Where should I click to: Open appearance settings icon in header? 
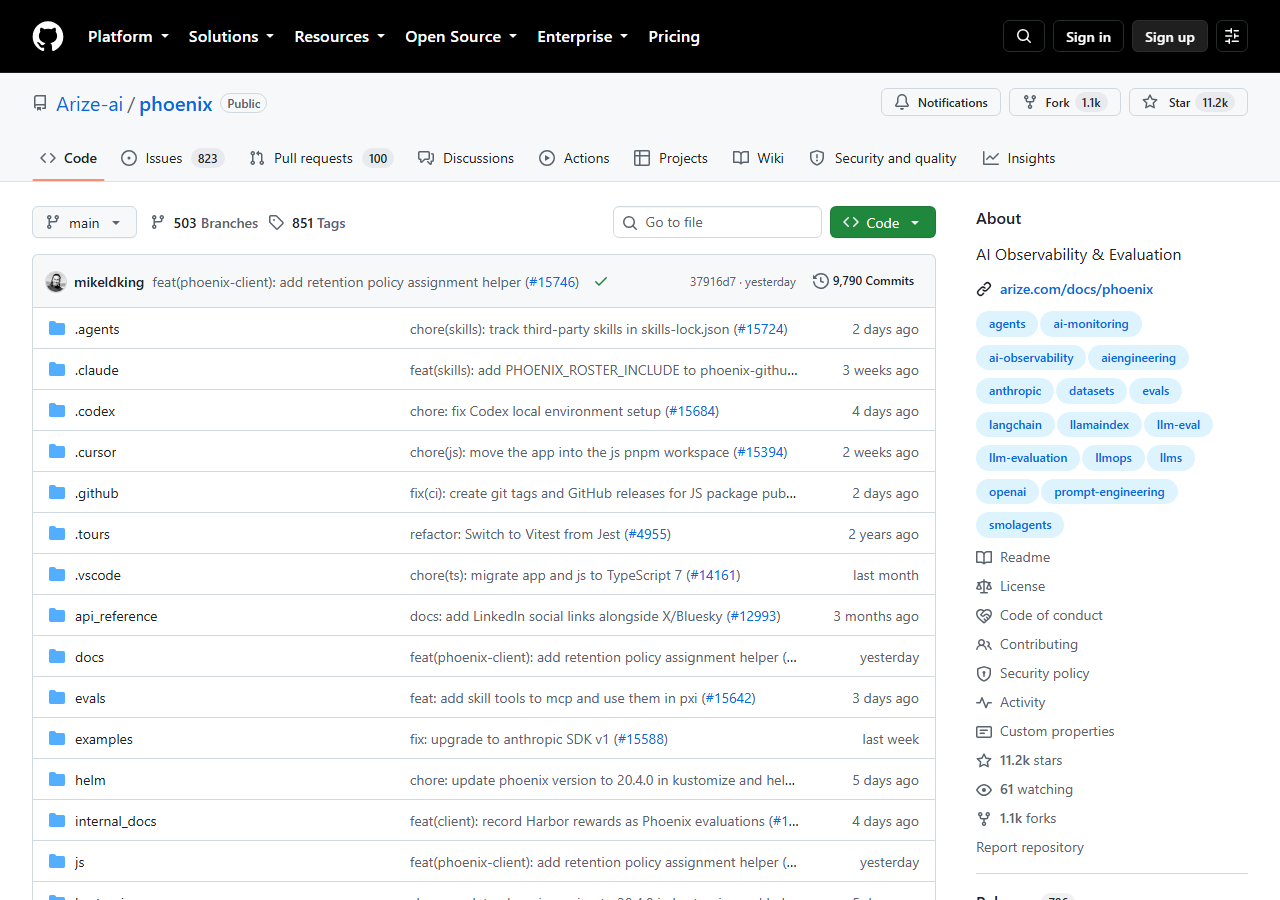click(1232, 36)
